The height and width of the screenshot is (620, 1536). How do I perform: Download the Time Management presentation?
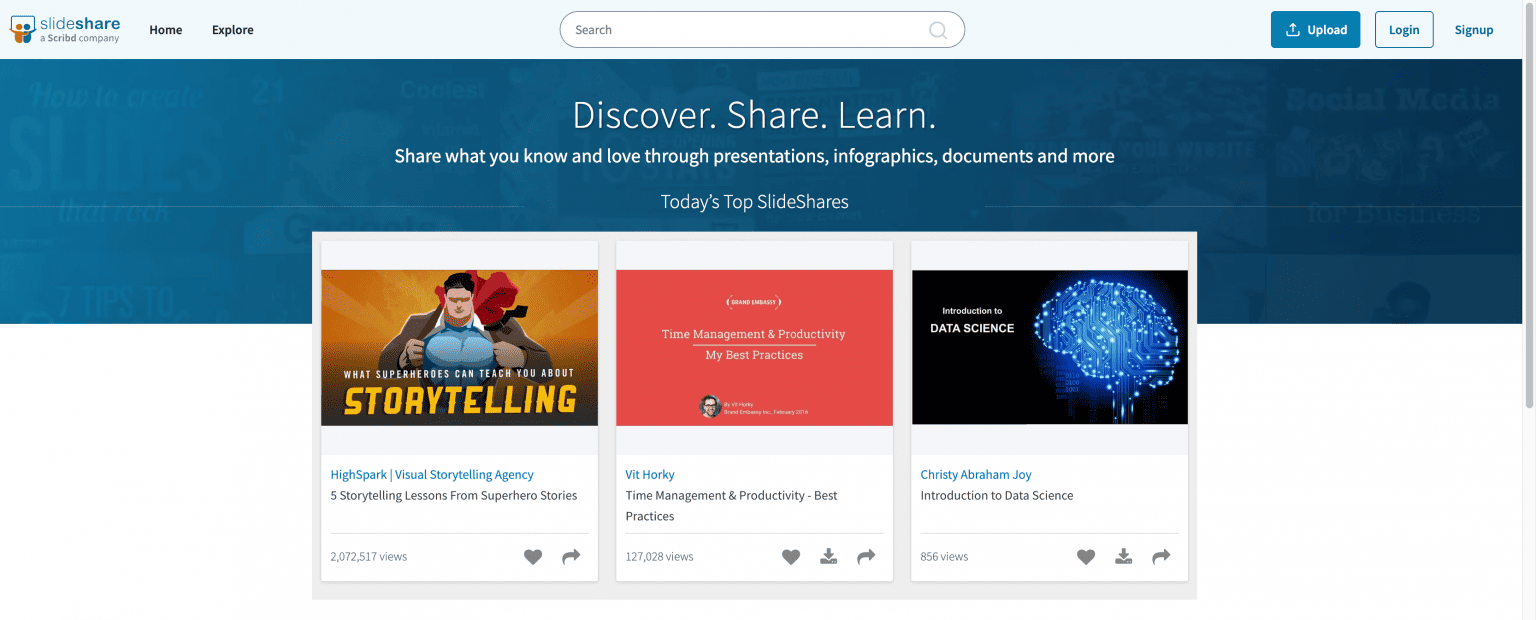pyautogui.click(x=828, y=556)
